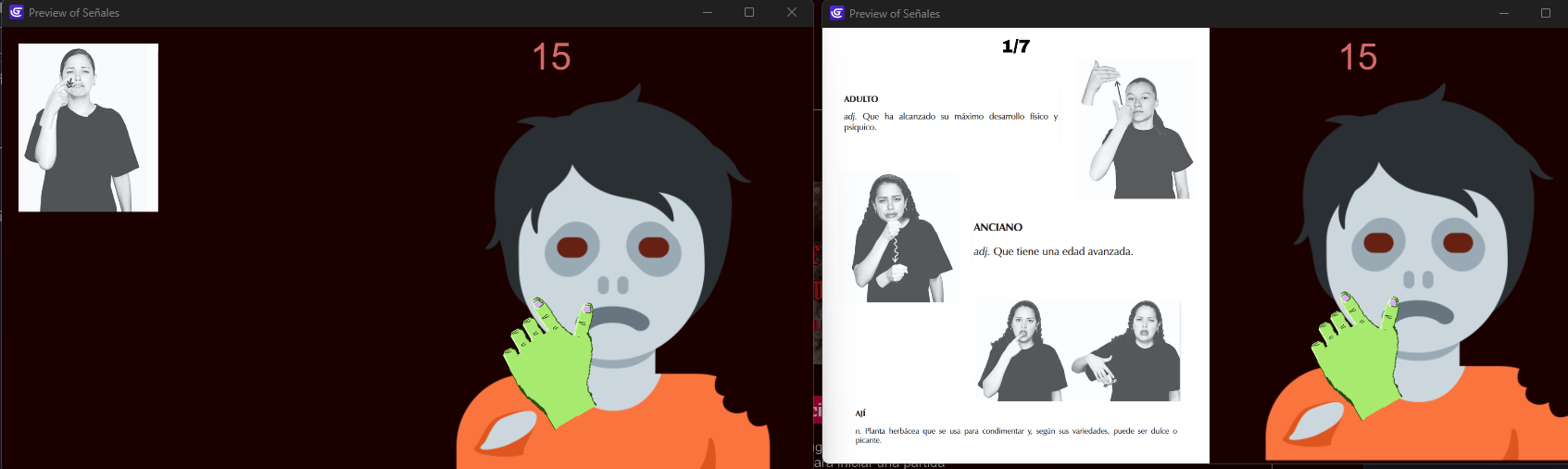Click the Godot icon in right window title bar
Screen dimensions: 1568x469
click(837, 13)
